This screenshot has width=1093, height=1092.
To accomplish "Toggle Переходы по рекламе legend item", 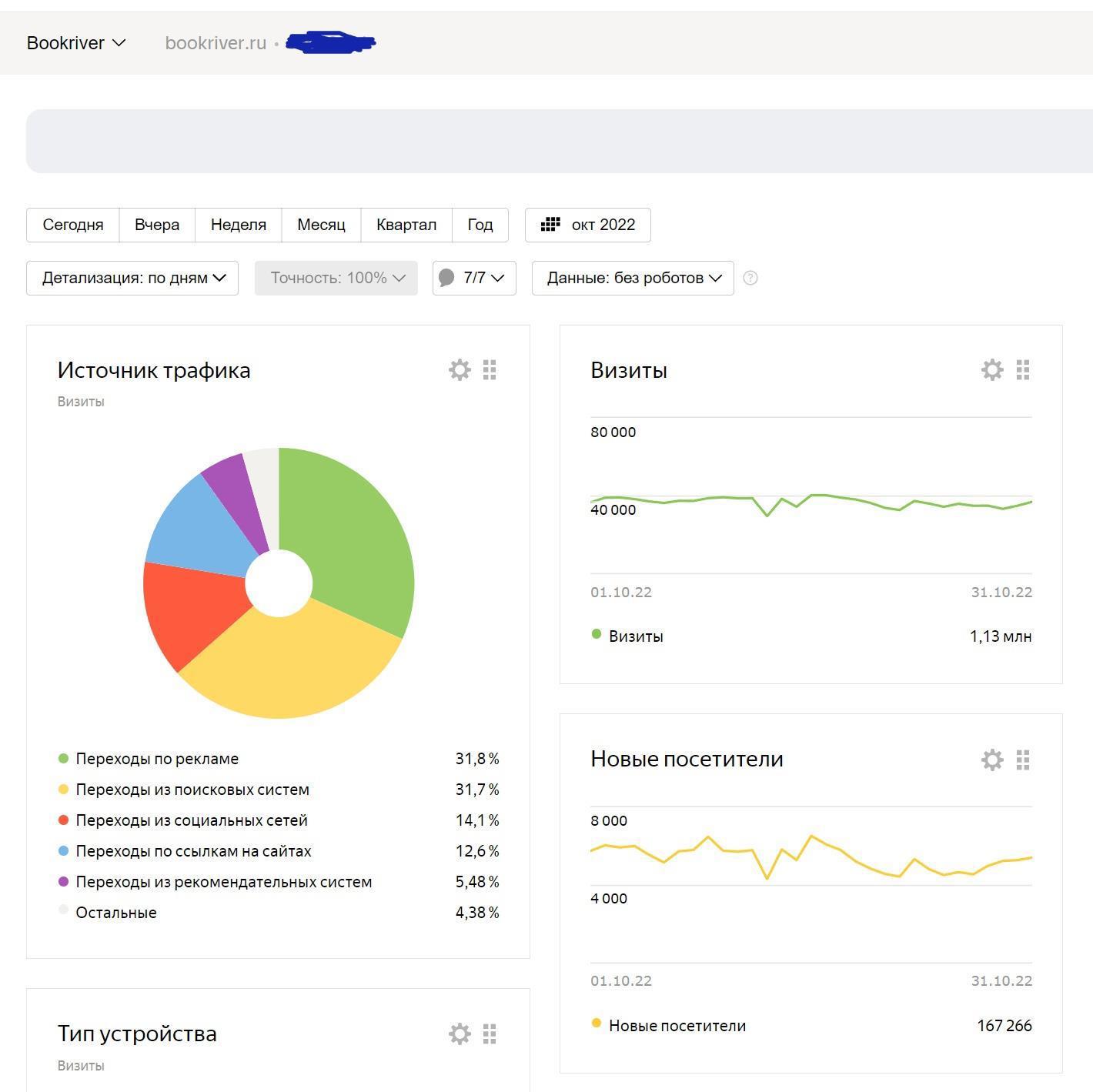I will click(157, 759).
